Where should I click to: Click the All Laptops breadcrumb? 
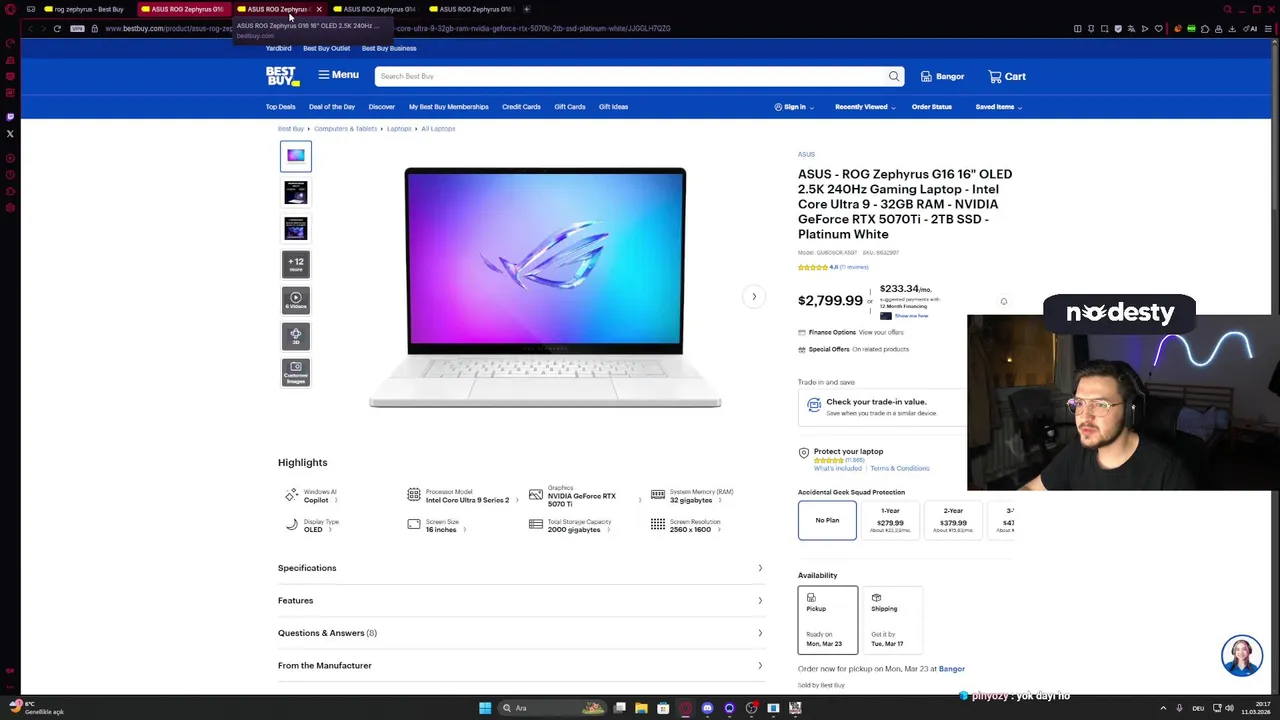[438, 129]
